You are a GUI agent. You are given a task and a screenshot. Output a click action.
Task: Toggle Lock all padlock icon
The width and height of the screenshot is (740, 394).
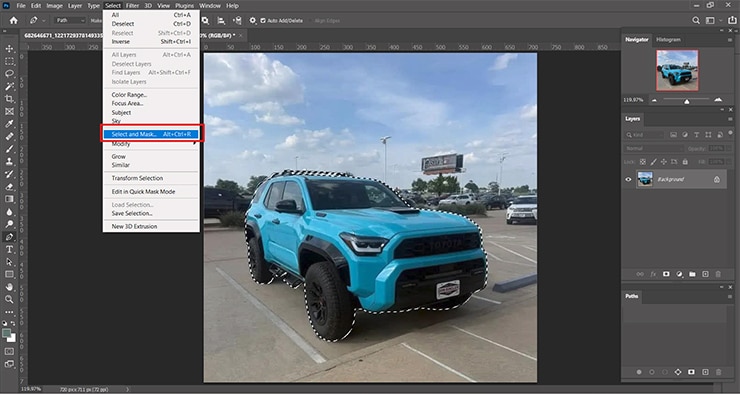pyautogui.click(x=685, y=162)
